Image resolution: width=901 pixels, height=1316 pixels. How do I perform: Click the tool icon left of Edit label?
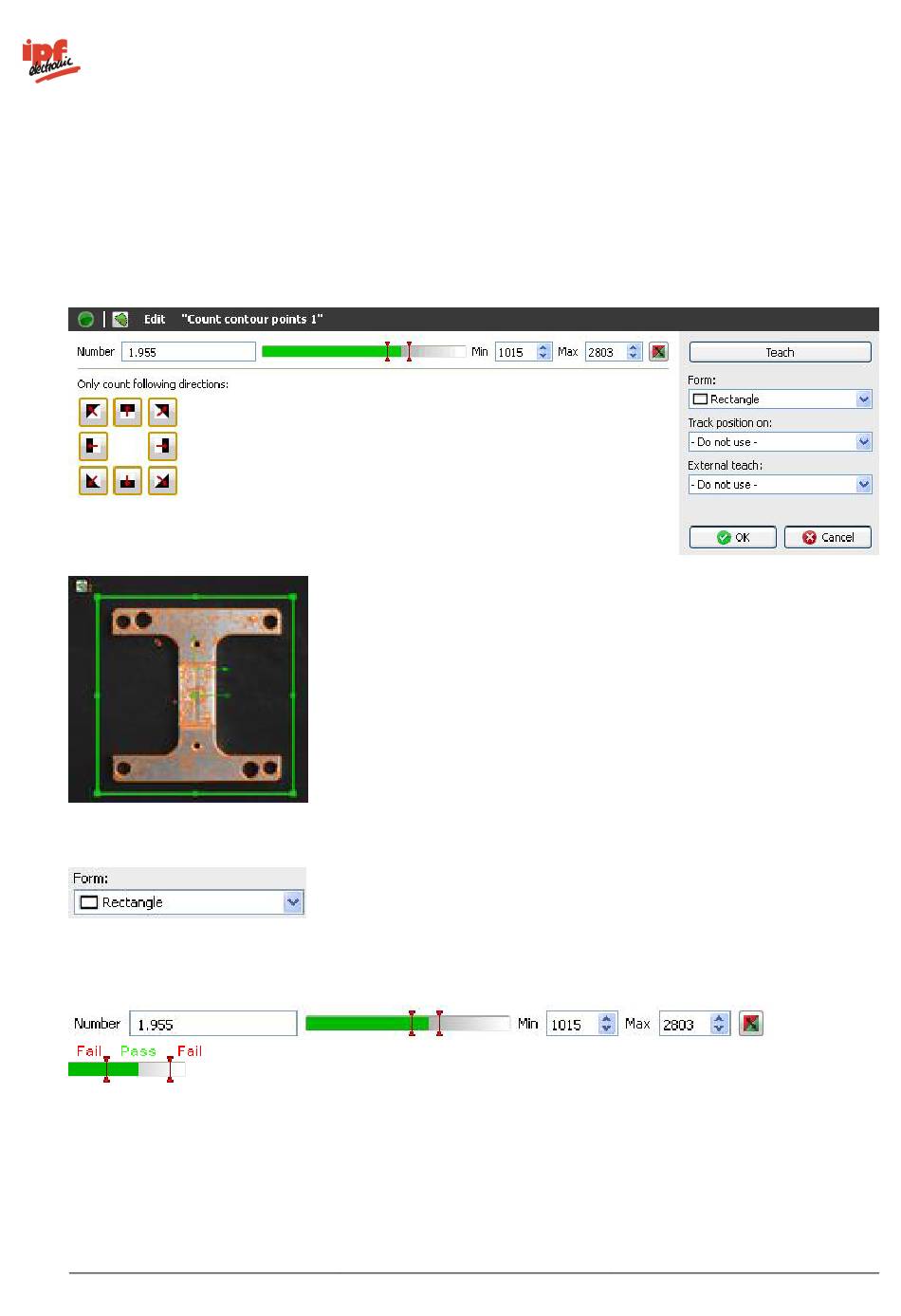(x=120, y=320)
